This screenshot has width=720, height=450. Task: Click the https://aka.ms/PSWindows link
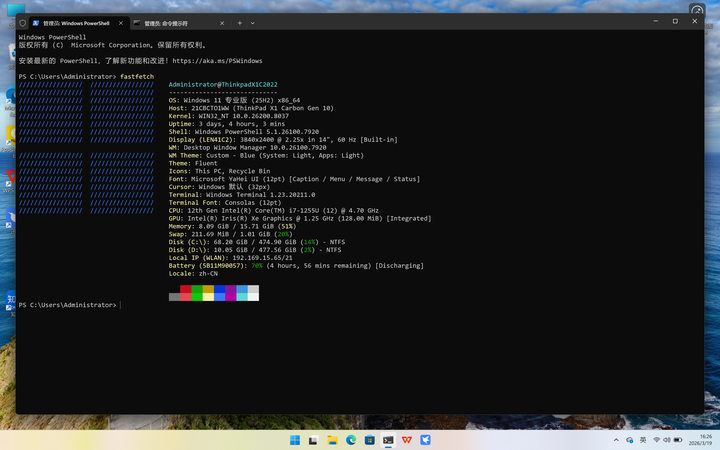(217, 61)
